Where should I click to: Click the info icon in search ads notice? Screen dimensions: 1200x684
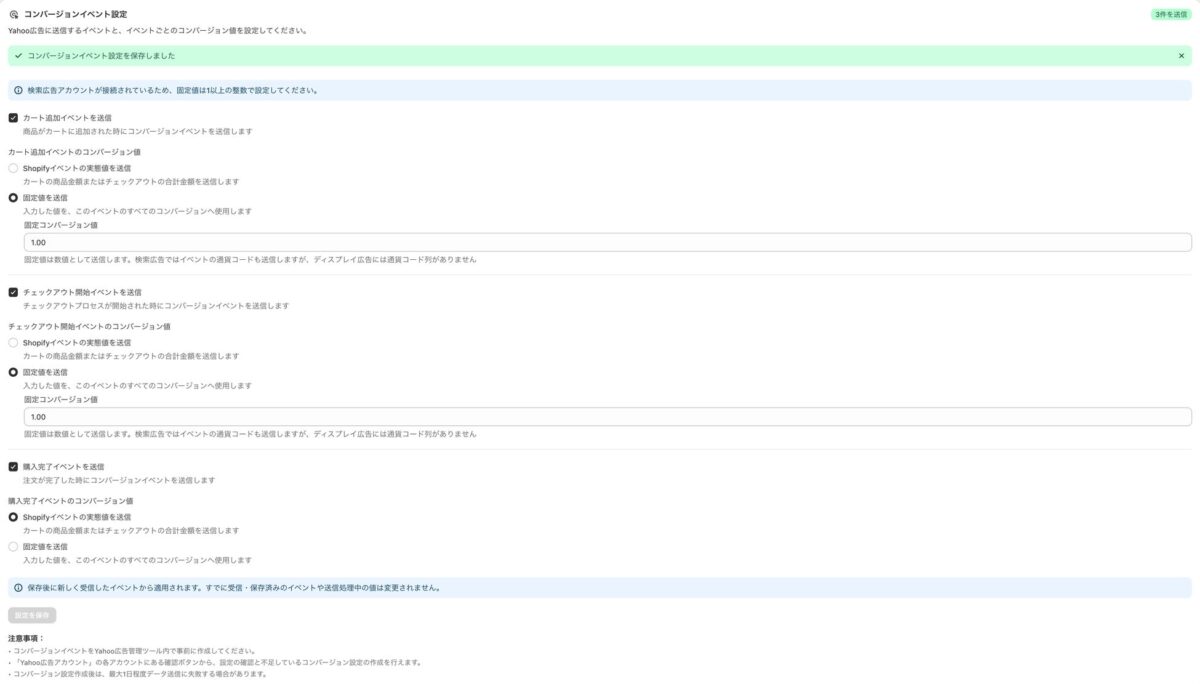pyautogui.click(x=18, y=90)
